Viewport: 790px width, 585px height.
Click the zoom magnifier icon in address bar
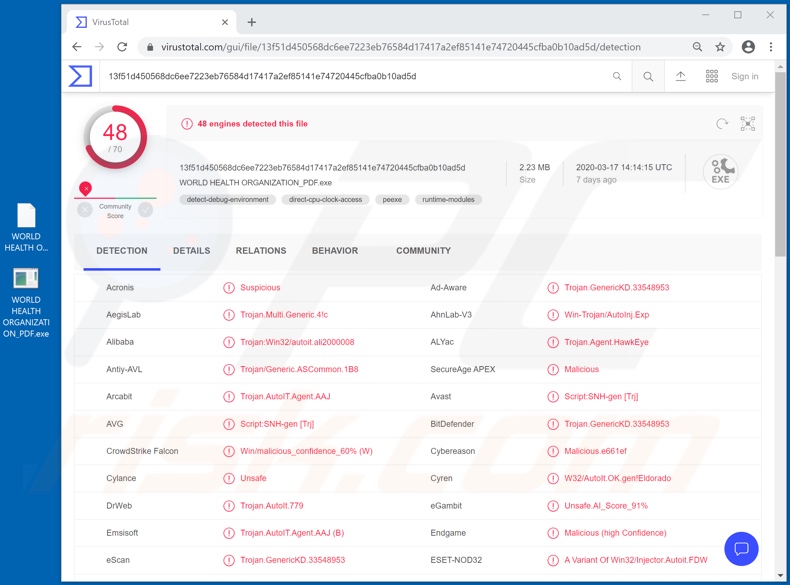697,47
